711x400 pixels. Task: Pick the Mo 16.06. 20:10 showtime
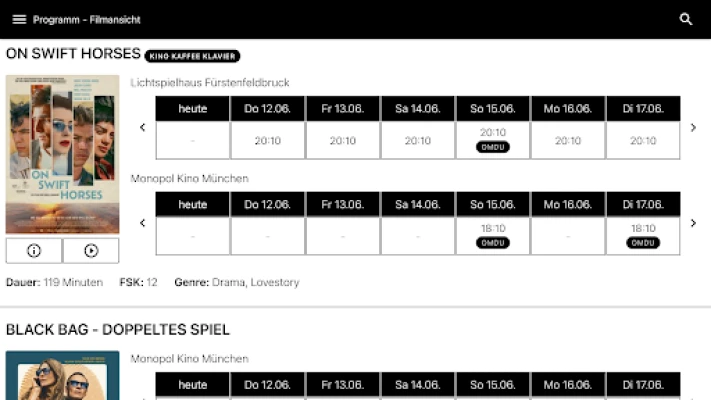click(x=568, y=141)
